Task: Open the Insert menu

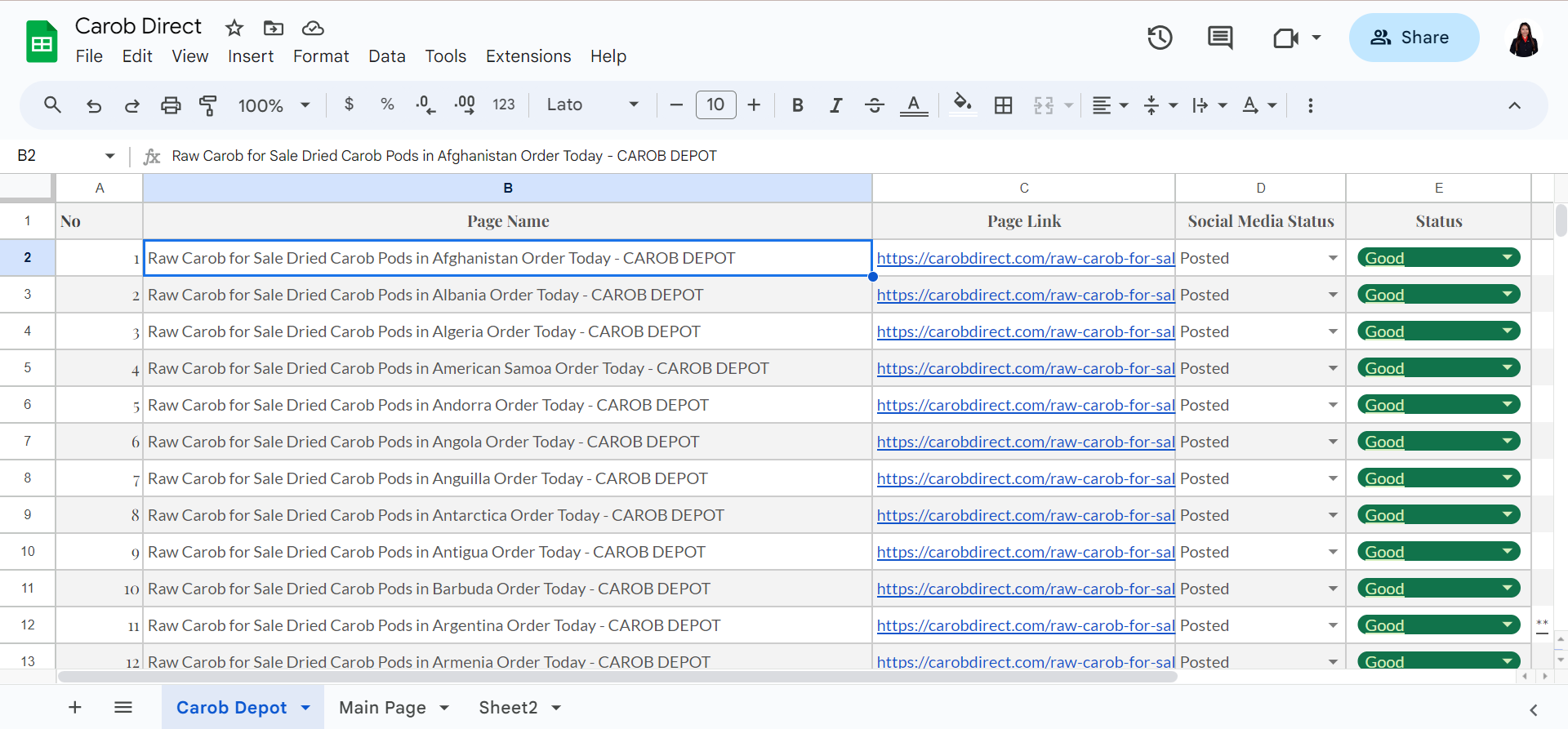Action: pos(251,56)
